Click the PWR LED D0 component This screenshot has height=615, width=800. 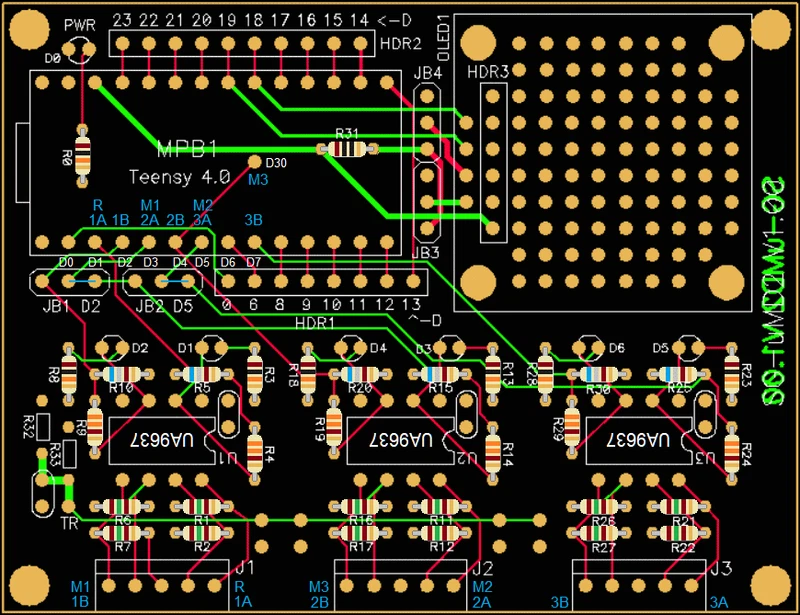point(78,60)
